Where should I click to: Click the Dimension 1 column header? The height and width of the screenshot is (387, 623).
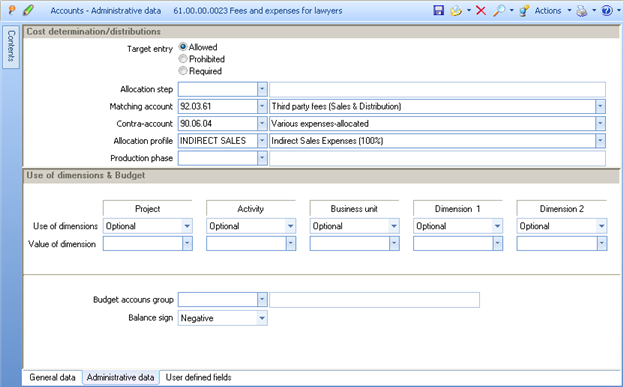pyautogui.click(x=458, y=209)
